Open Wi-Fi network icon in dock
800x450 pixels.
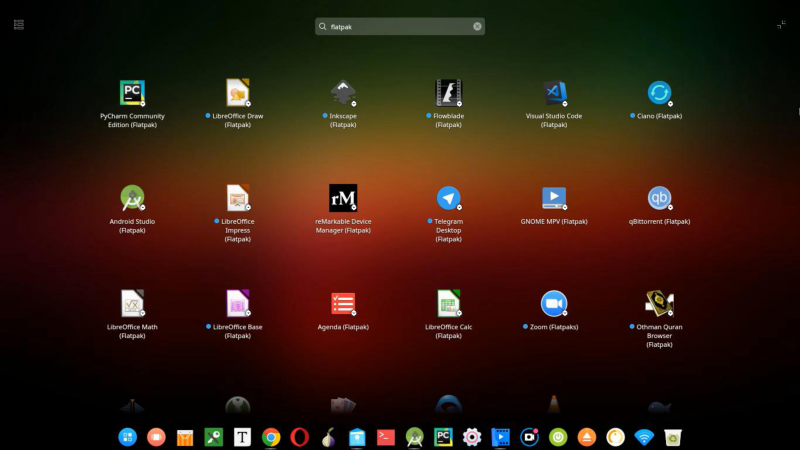[x=644, y=437]
